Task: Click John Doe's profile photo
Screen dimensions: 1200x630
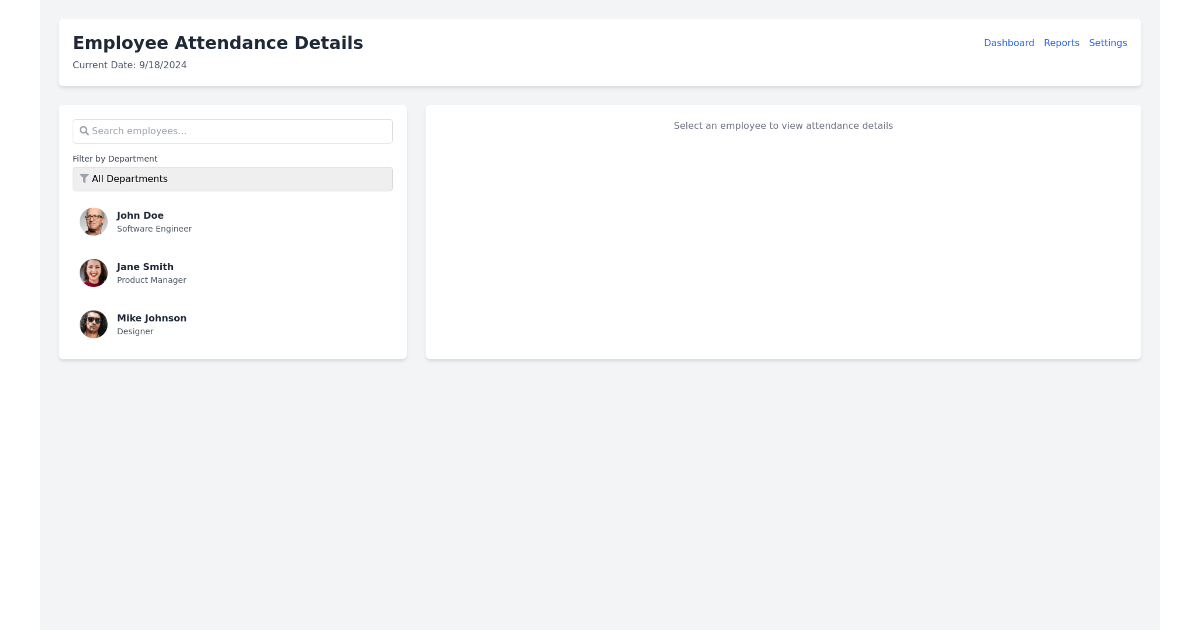Action: pyautogui.click(x=94, y=222)
